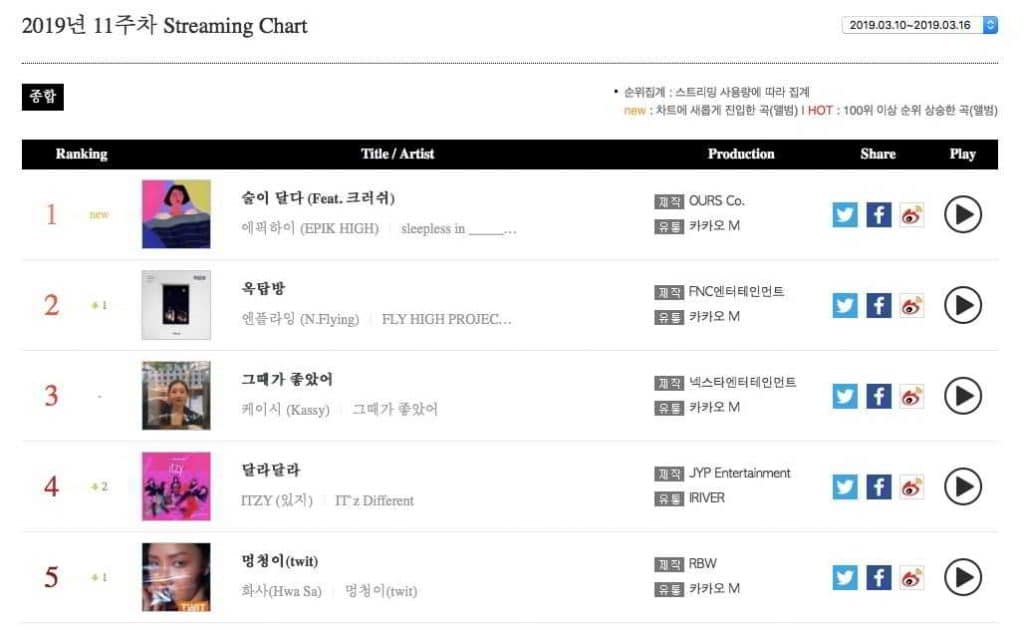Click the 에픽하이 (EPIK HIGH) artist link
The image size is (1024, 630).
pyautogui.click(x=310, y=228)
